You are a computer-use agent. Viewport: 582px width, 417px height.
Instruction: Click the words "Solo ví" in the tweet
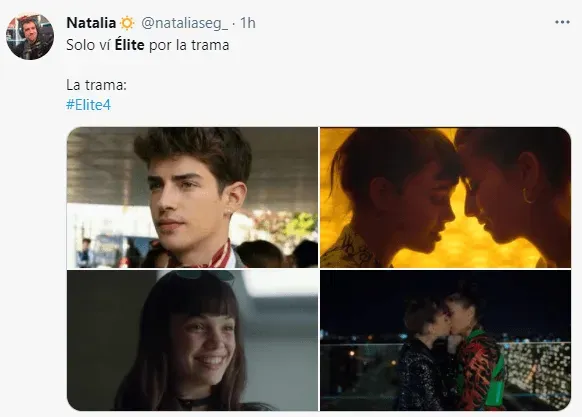pos(89,45)
